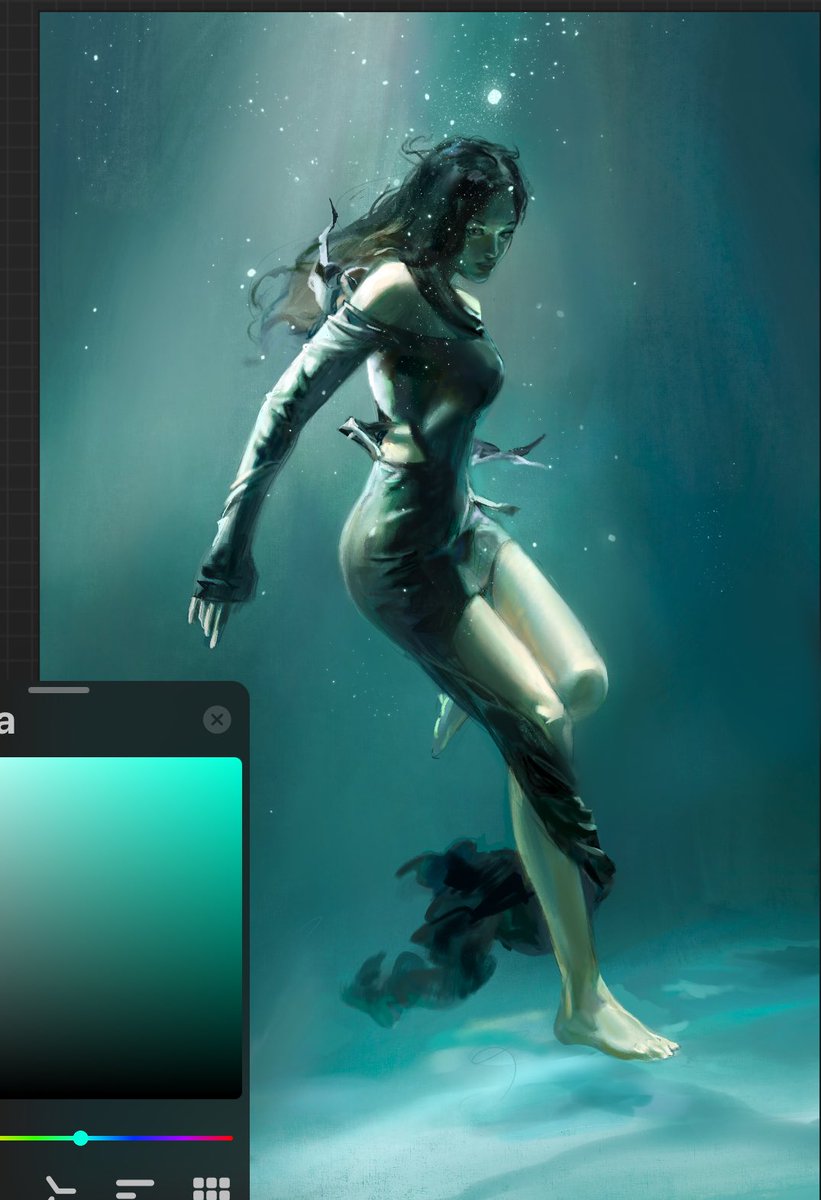This screenshot has width=821, height=1200.
Task: Pick a color in saturation-brightness square
Action: [x=120, y=928]
